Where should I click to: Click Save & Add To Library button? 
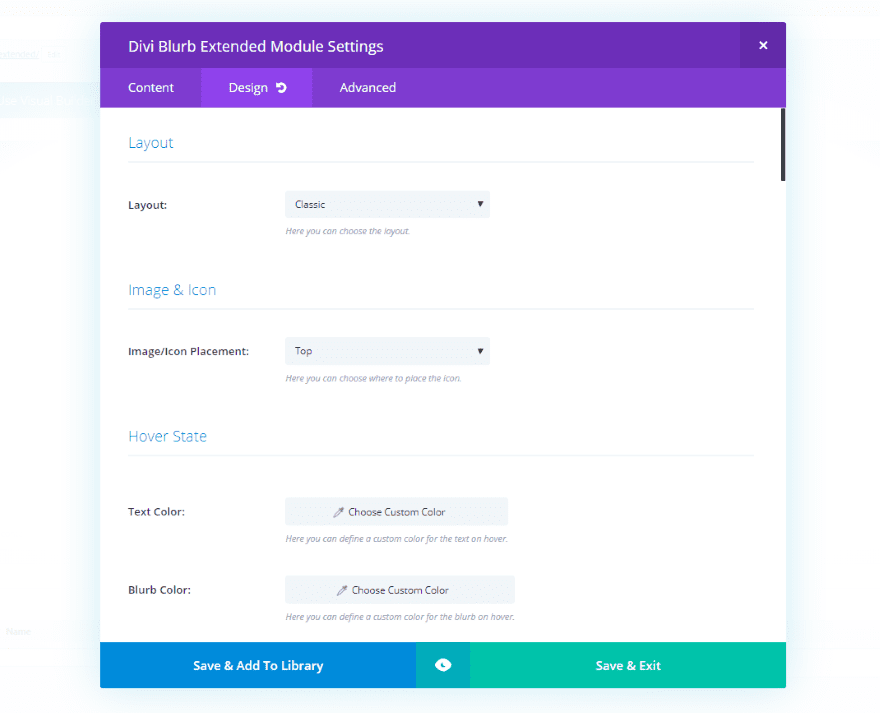point(258,665)
